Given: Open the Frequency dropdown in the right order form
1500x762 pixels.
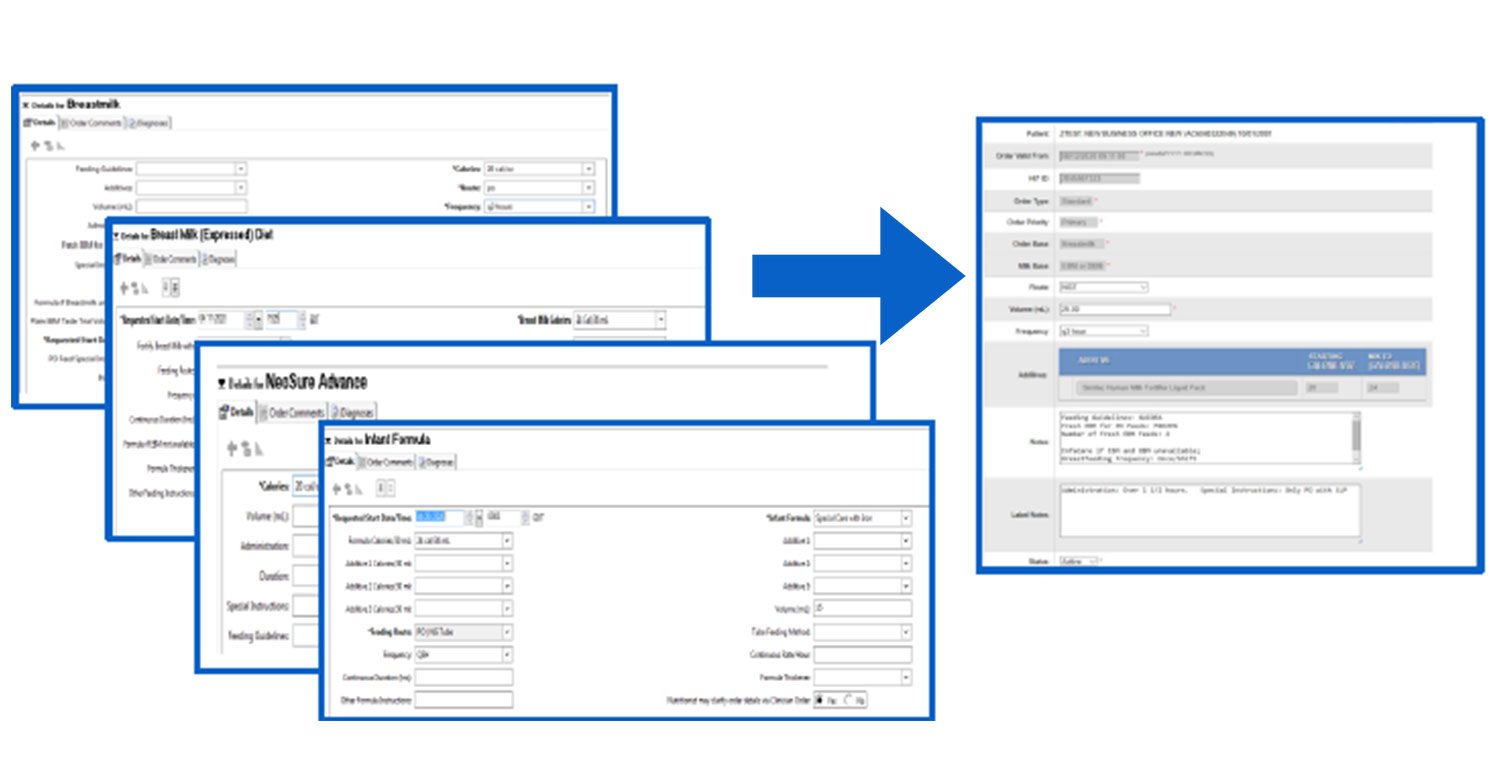Looking at the screenshot, I should [1143, 331].
